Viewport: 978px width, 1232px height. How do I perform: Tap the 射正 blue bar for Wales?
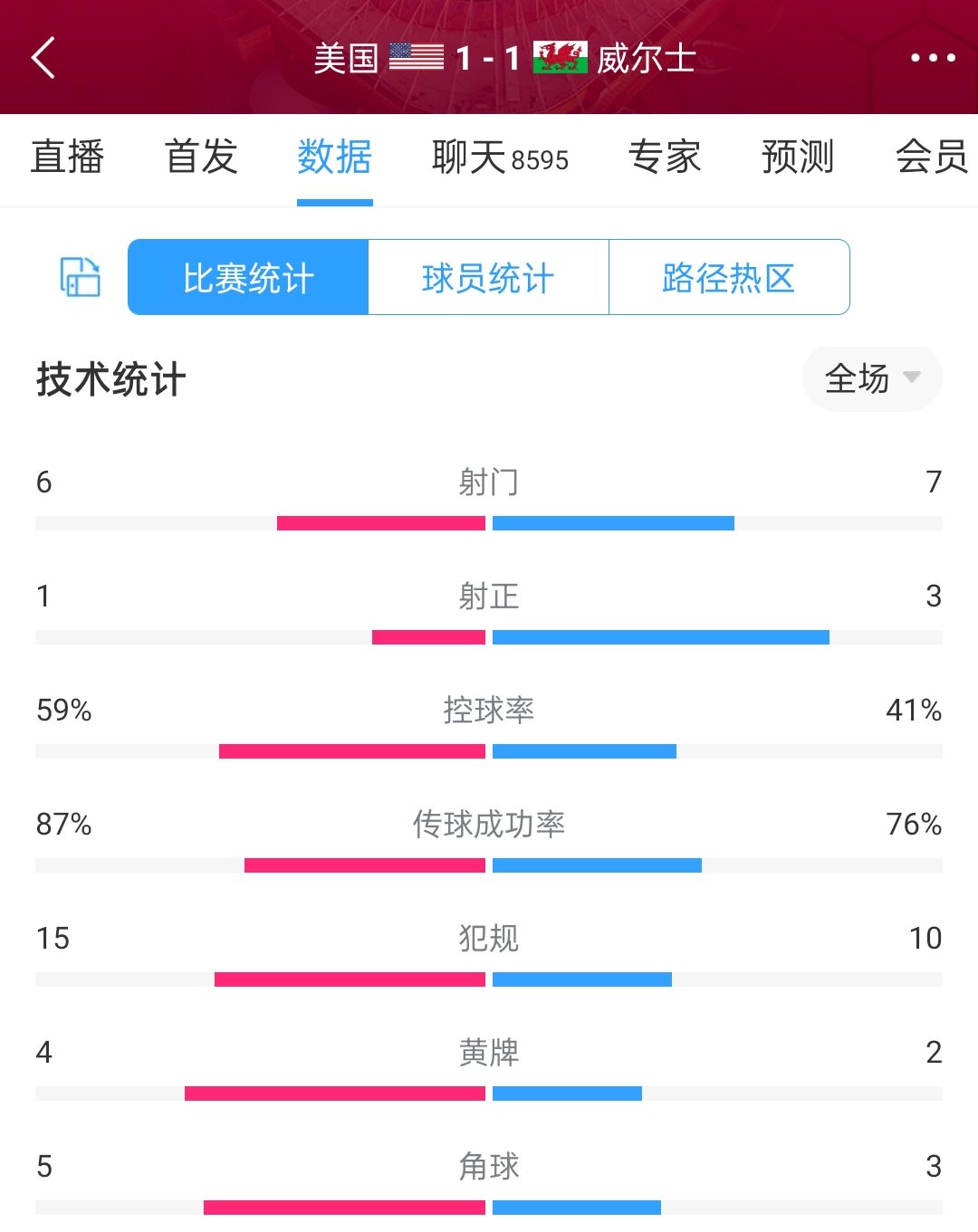(x=660, y=637)
